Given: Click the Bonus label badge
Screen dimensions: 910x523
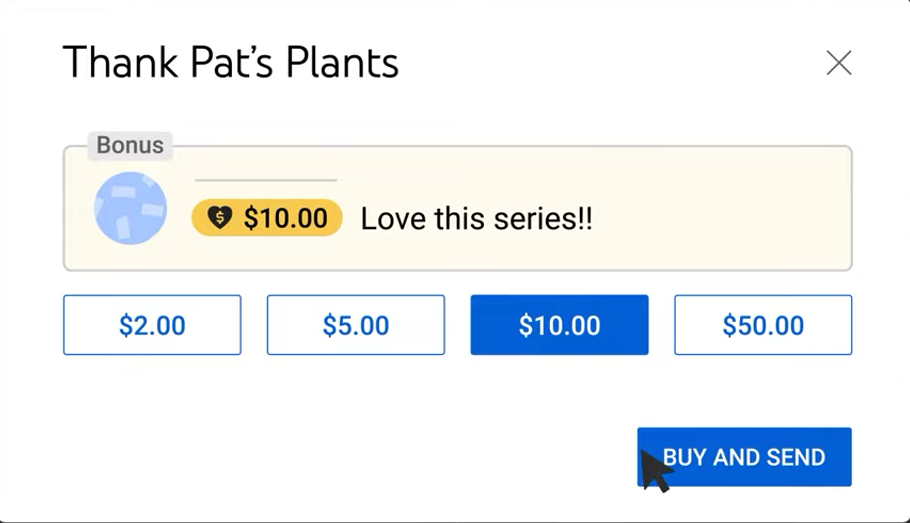Looking at the screenshot, I should (130, 145).
